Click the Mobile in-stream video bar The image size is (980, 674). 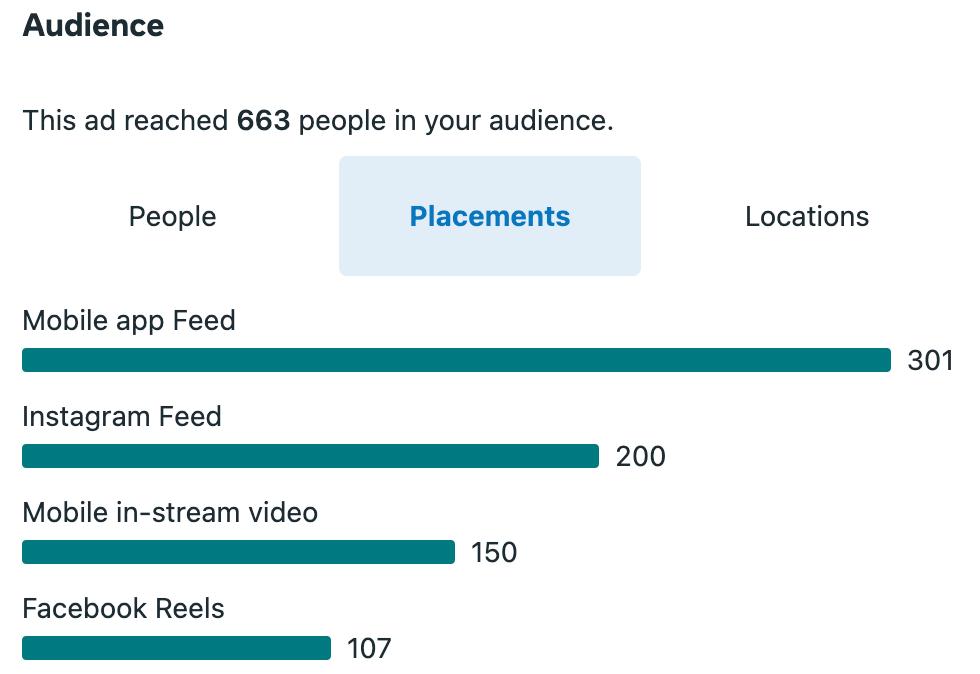tap(238, 552)
